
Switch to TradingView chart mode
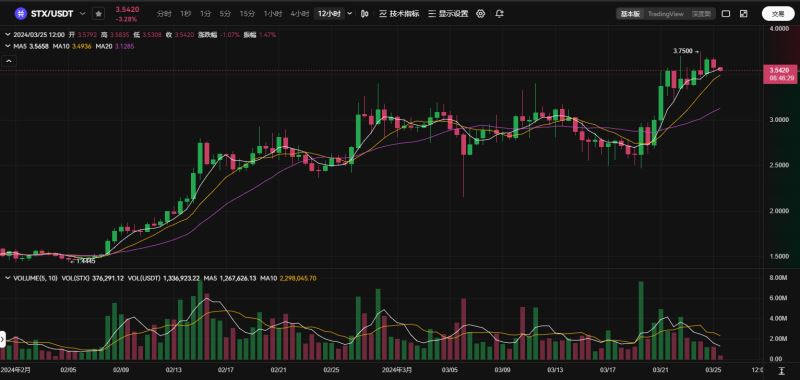pos(665,14)
